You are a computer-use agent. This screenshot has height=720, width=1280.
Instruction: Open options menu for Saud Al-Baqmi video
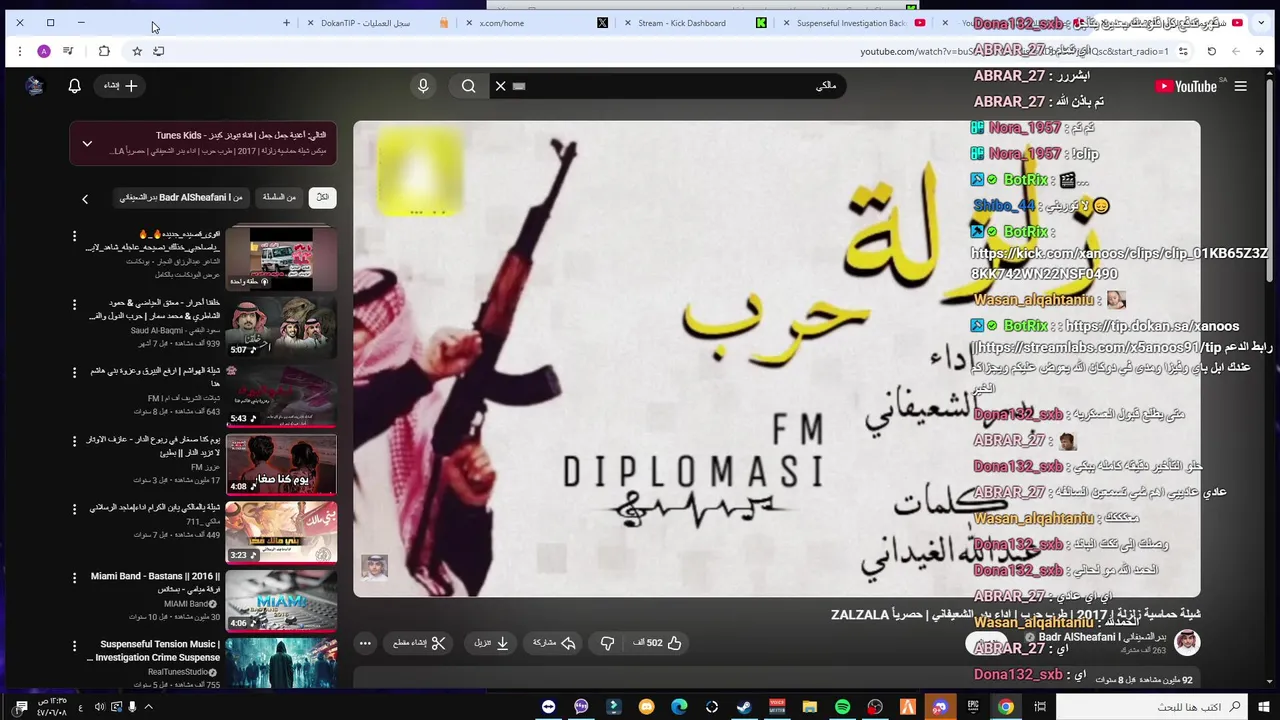(x=74, y=304)
